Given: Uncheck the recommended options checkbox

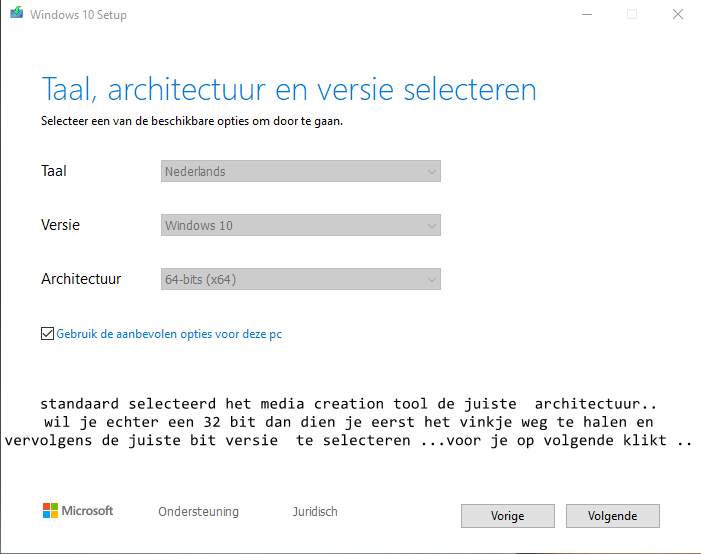Looking at the screenshot, I should click(x=47, y=334).
